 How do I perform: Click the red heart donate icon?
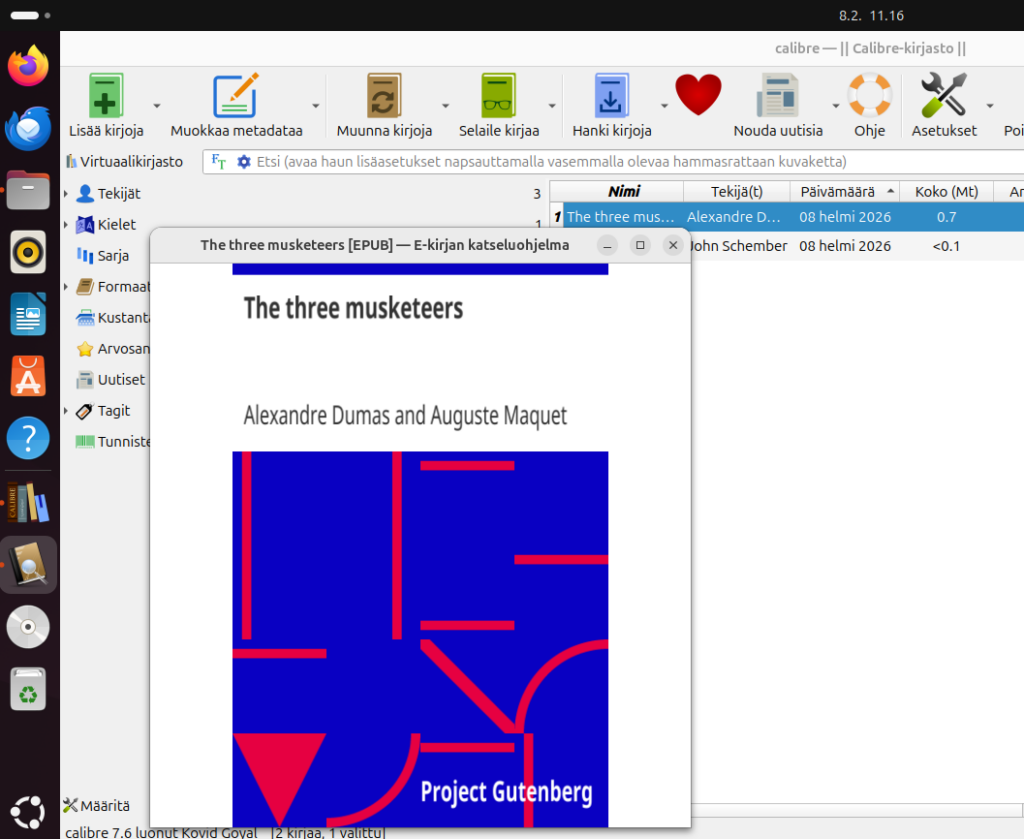698,96
